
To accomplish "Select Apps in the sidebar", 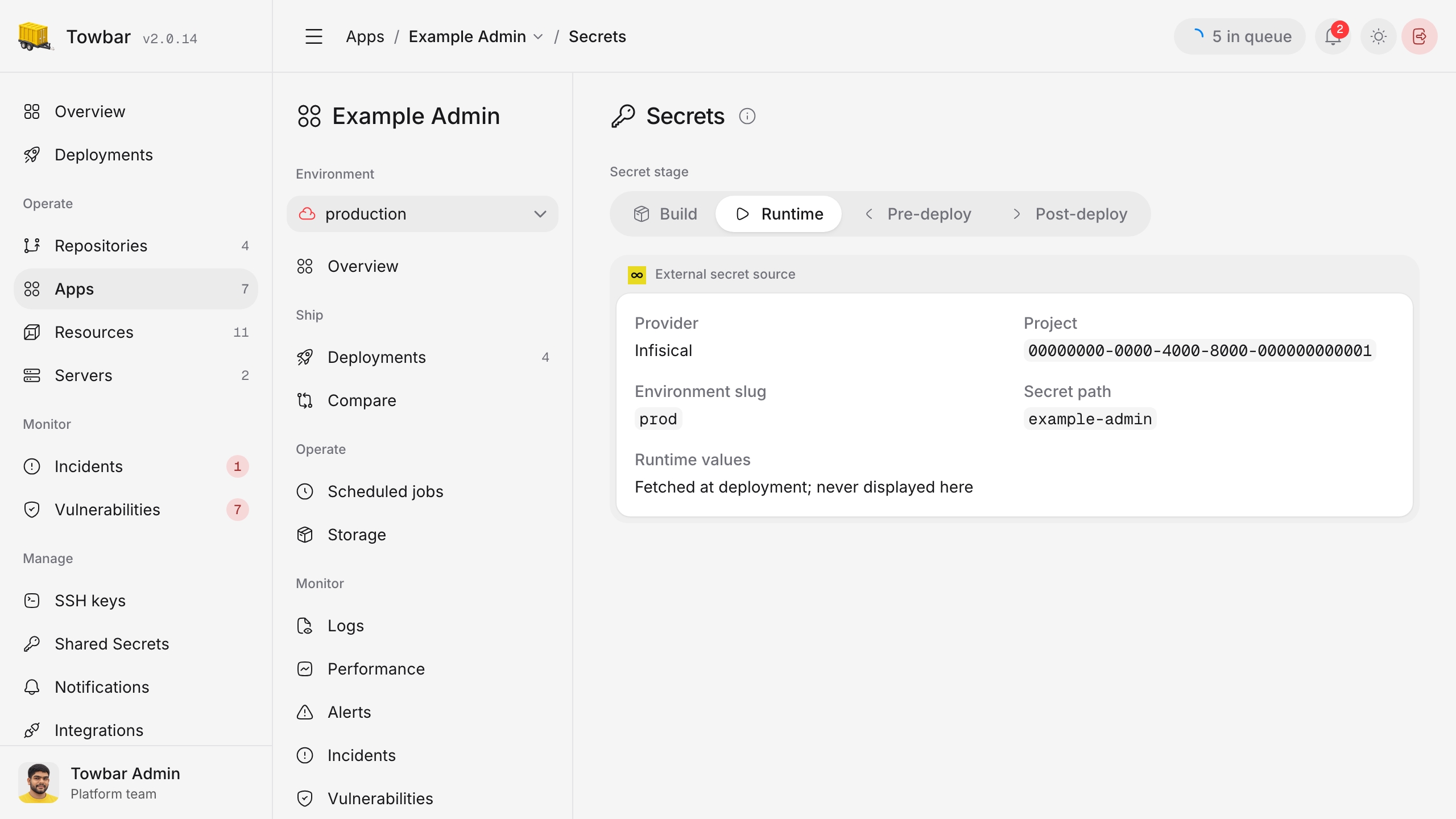I will coord(135,289).
